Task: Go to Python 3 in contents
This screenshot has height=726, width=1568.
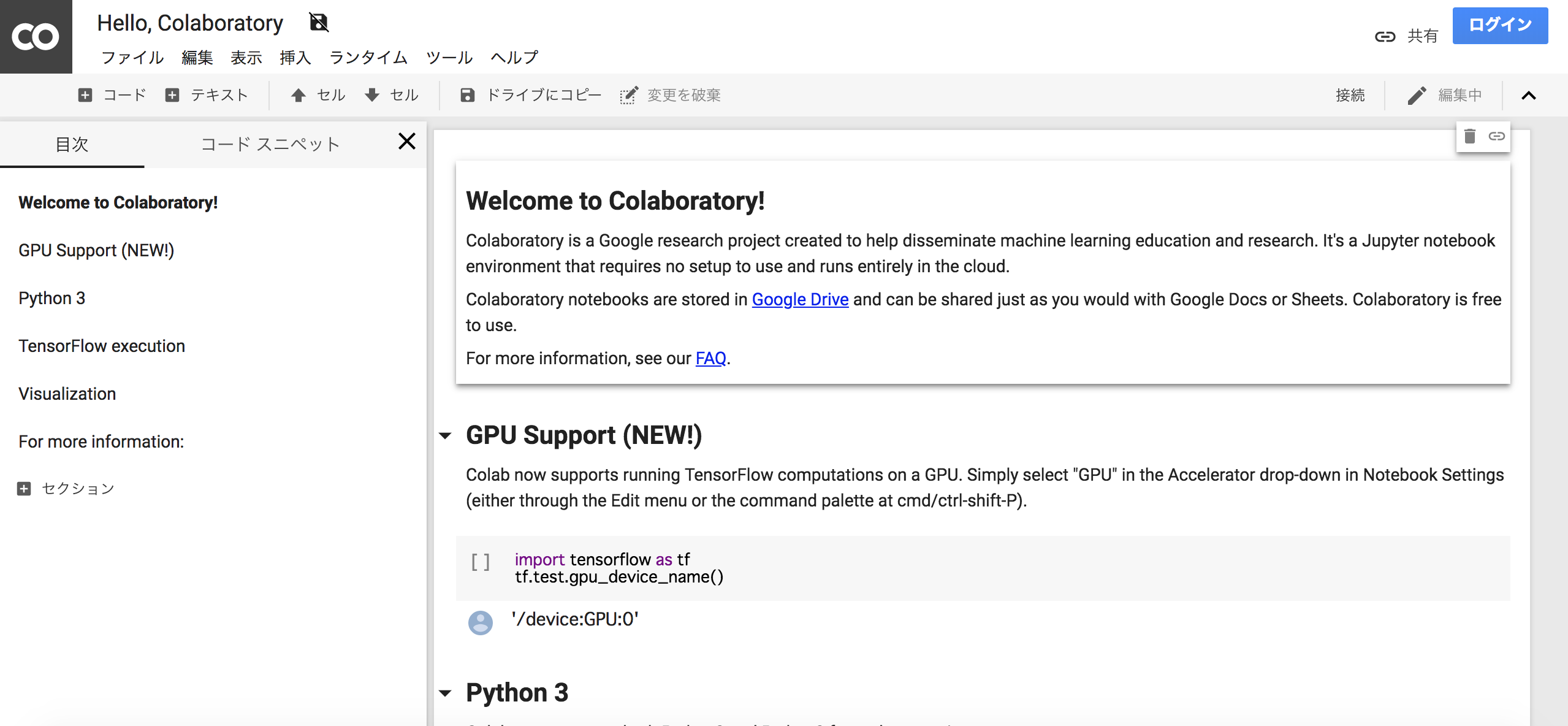Action: pyautogui.click(x=51, y=298)
